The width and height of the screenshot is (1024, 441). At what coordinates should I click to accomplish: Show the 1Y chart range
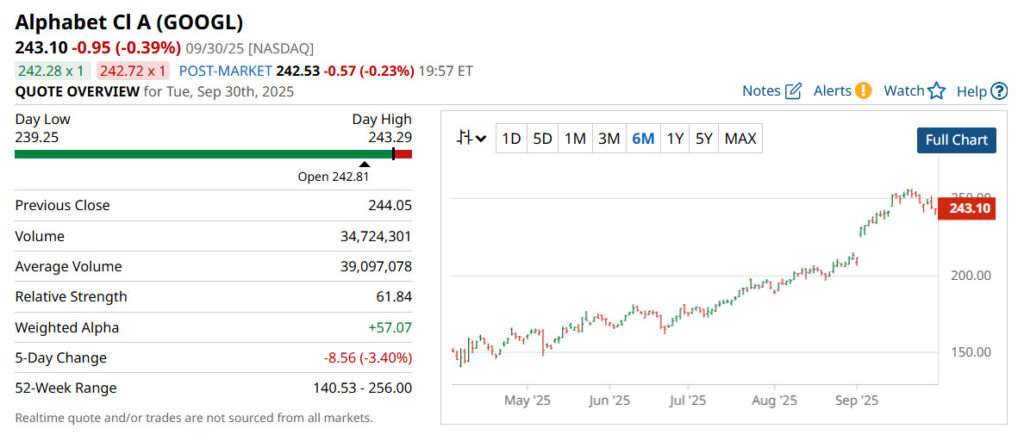point(675,139)
